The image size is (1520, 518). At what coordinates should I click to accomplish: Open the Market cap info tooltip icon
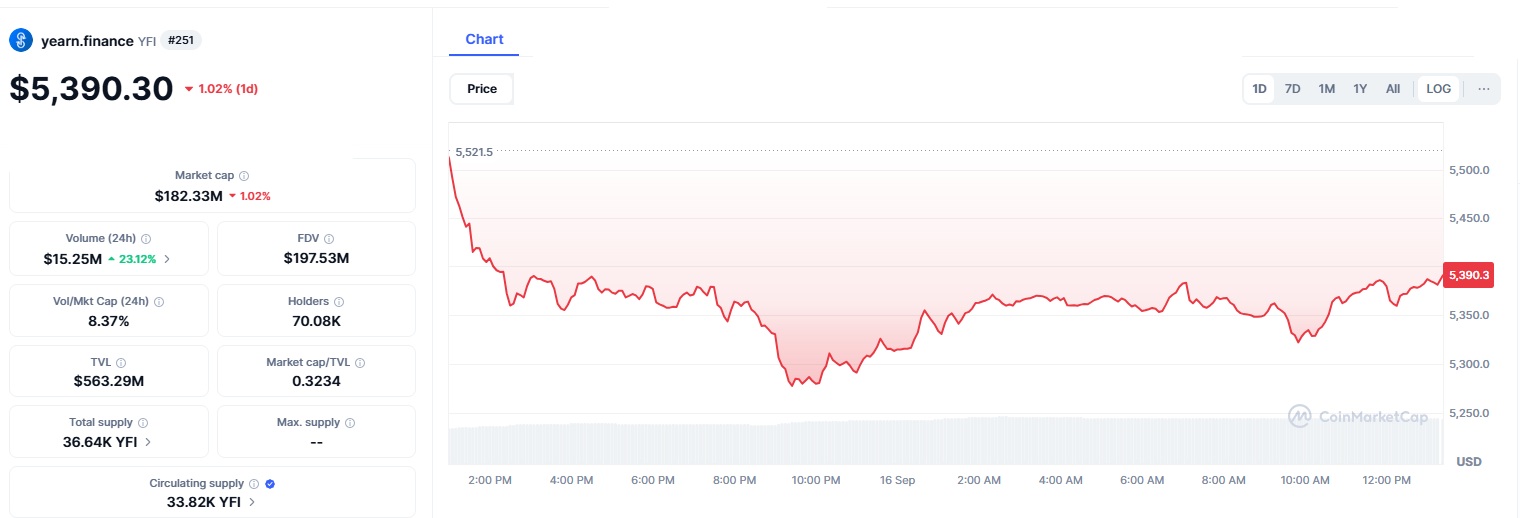point(244,175)
